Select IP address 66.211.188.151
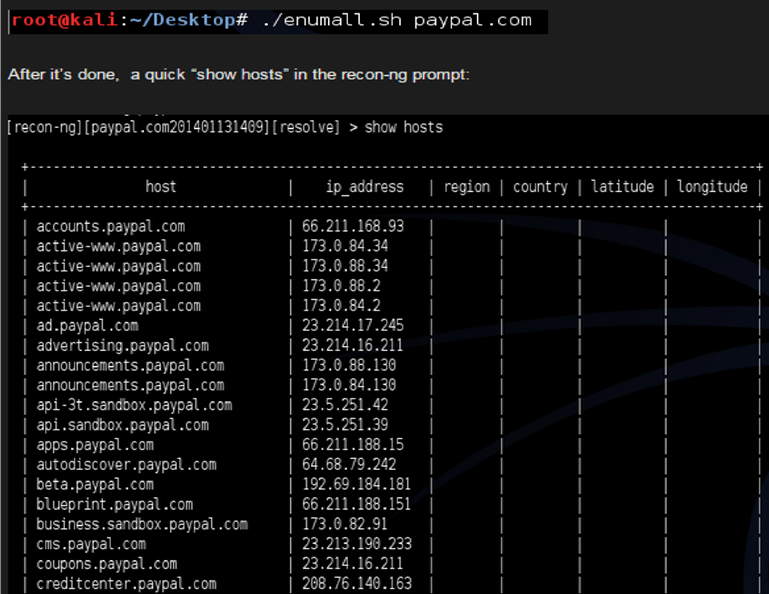Screen dimensions: 769x594 pos(356,504)
